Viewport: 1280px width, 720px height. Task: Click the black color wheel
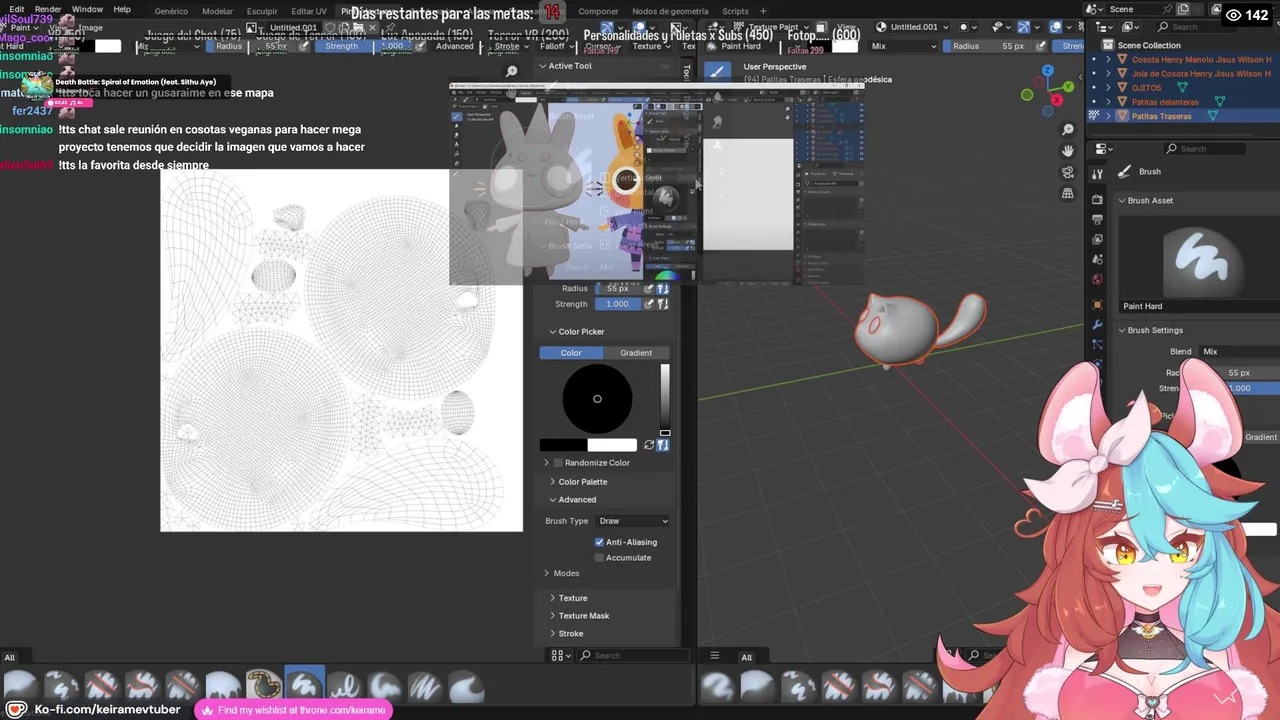point(597,399)
